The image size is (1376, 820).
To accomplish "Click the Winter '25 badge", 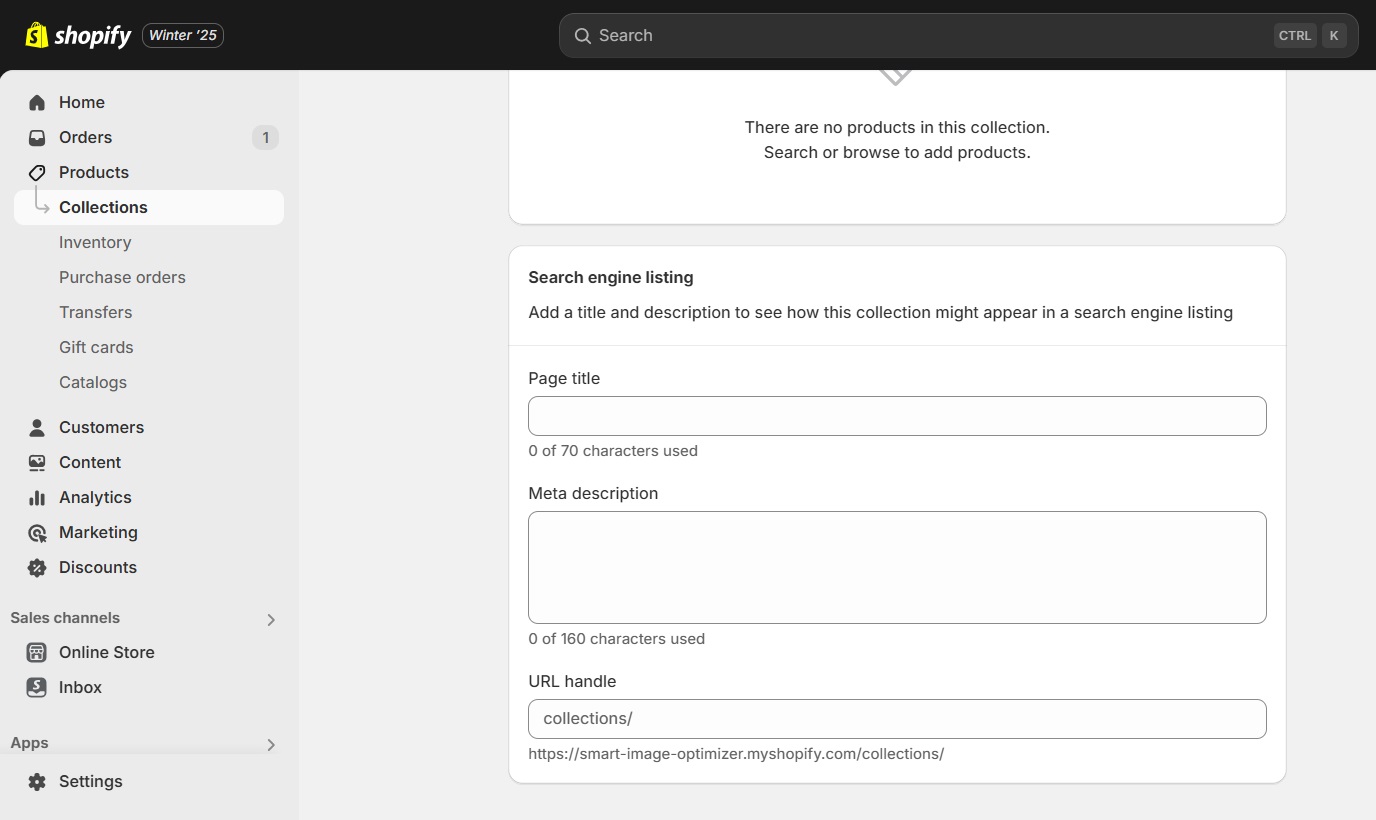I will (x=182, y=34).
